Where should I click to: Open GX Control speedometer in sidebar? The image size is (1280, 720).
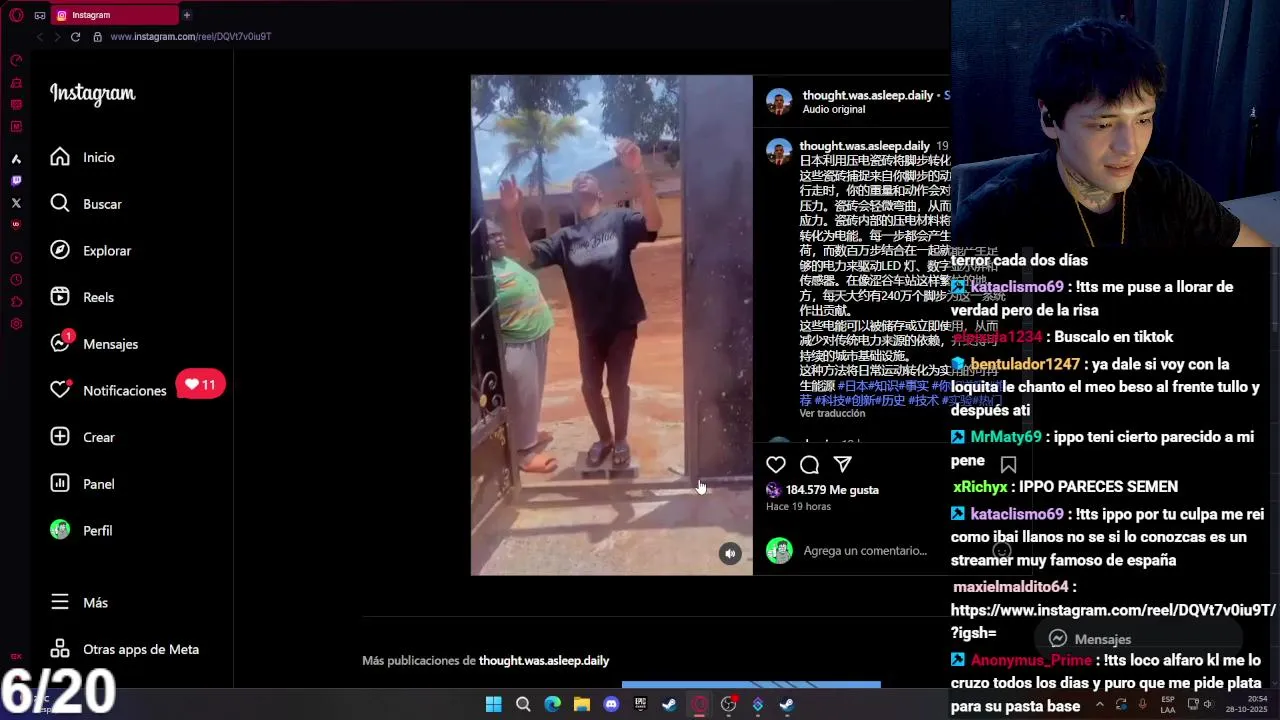(16, 60)
